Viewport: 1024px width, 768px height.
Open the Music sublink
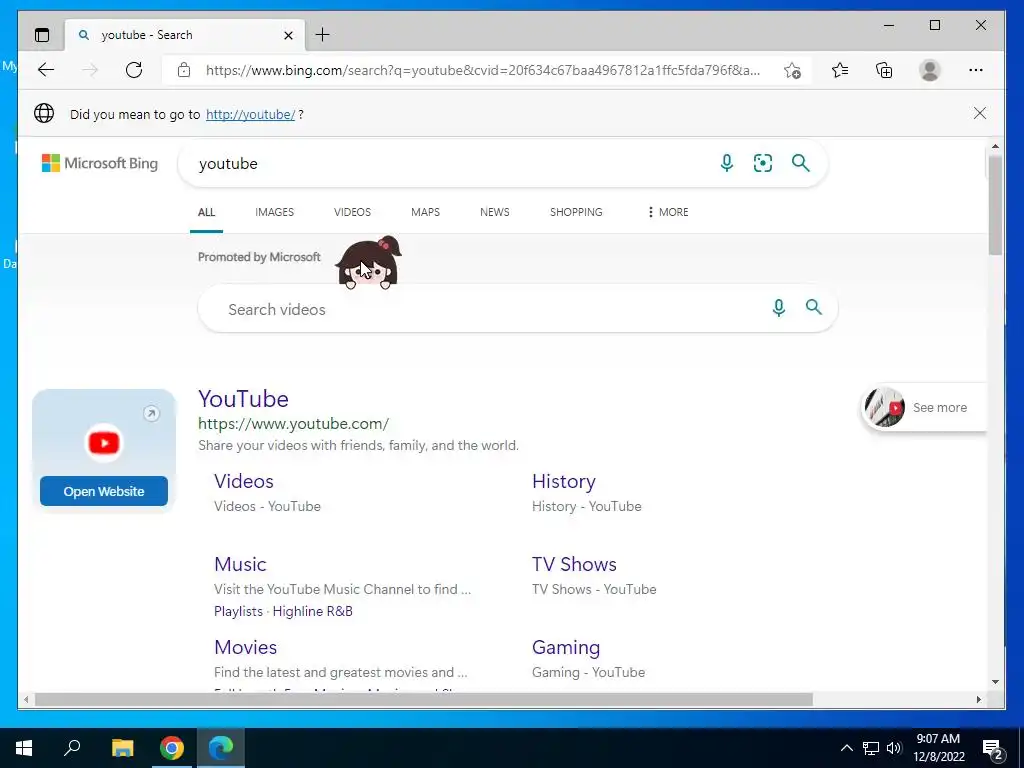click(240, 564)
